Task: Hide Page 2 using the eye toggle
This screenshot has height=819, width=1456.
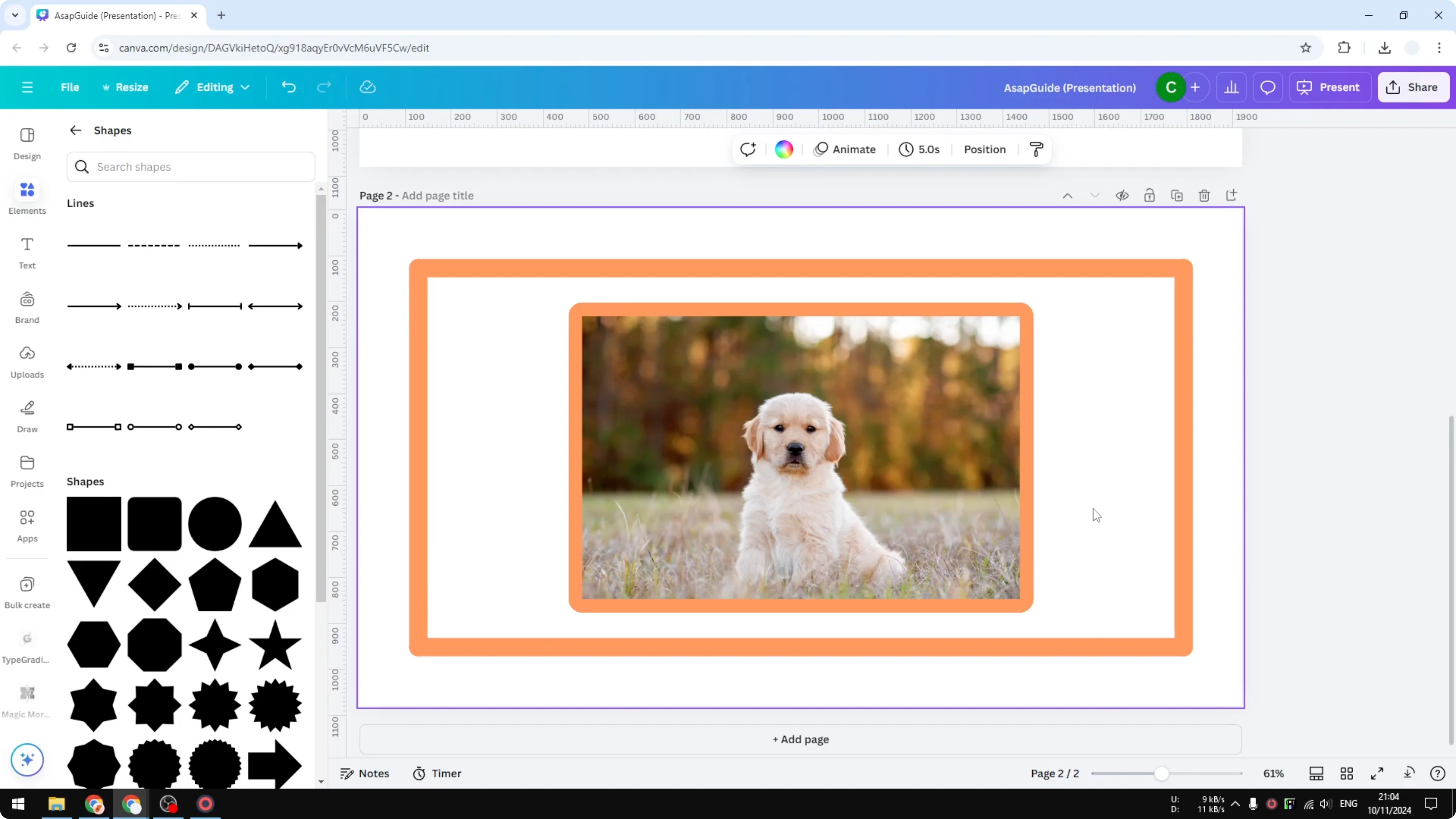Action: tap(1122, 195)
